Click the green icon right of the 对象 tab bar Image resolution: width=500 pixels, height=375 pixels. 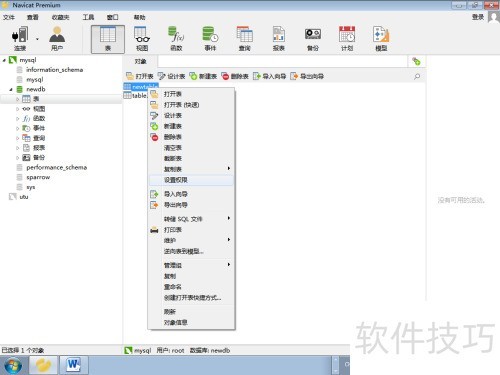coord(416,61)
